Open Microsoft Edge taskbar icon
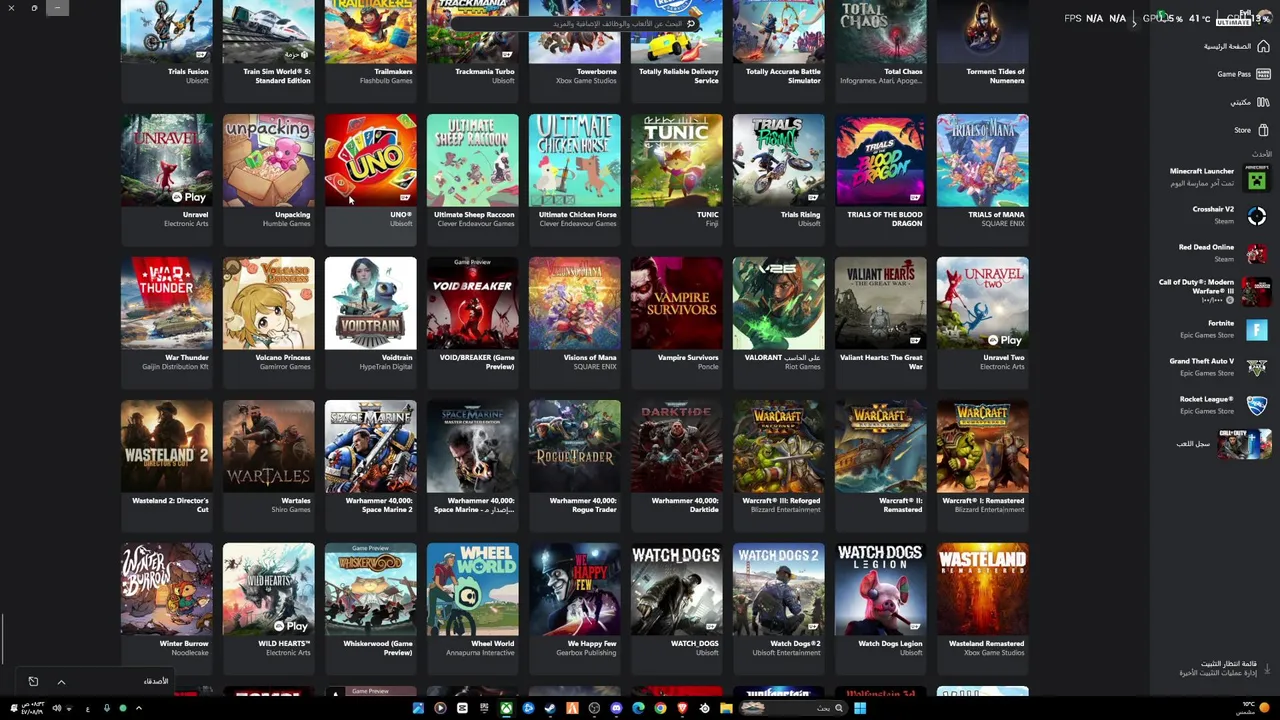Image resolution: width=1280 pixels, height=720 pixels. [638, 708]
